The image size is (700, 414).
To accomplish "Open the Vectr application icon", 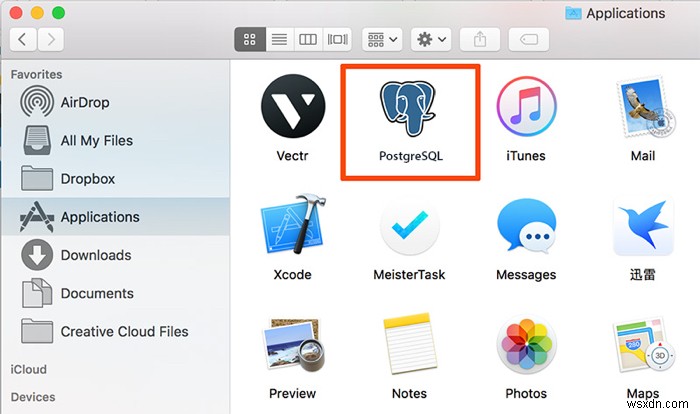I will click(293, 106).
